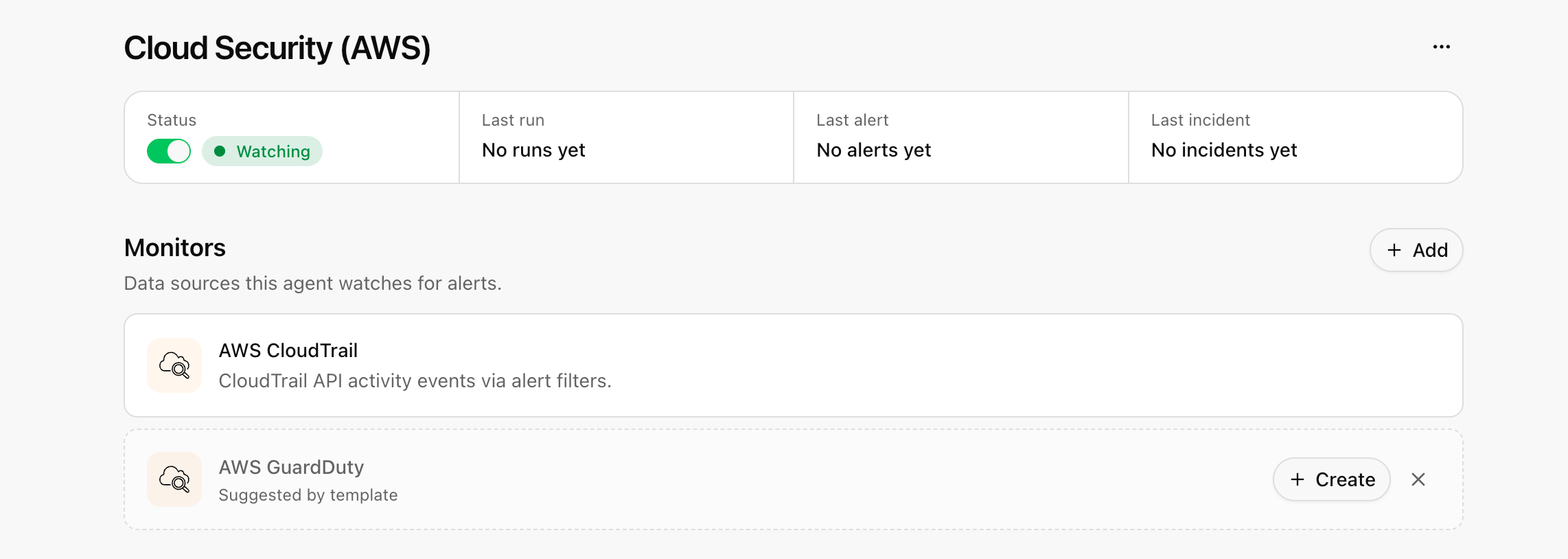Click the green Watching status badge
This screenshot has width=1568, height=559.
[262, 151]
